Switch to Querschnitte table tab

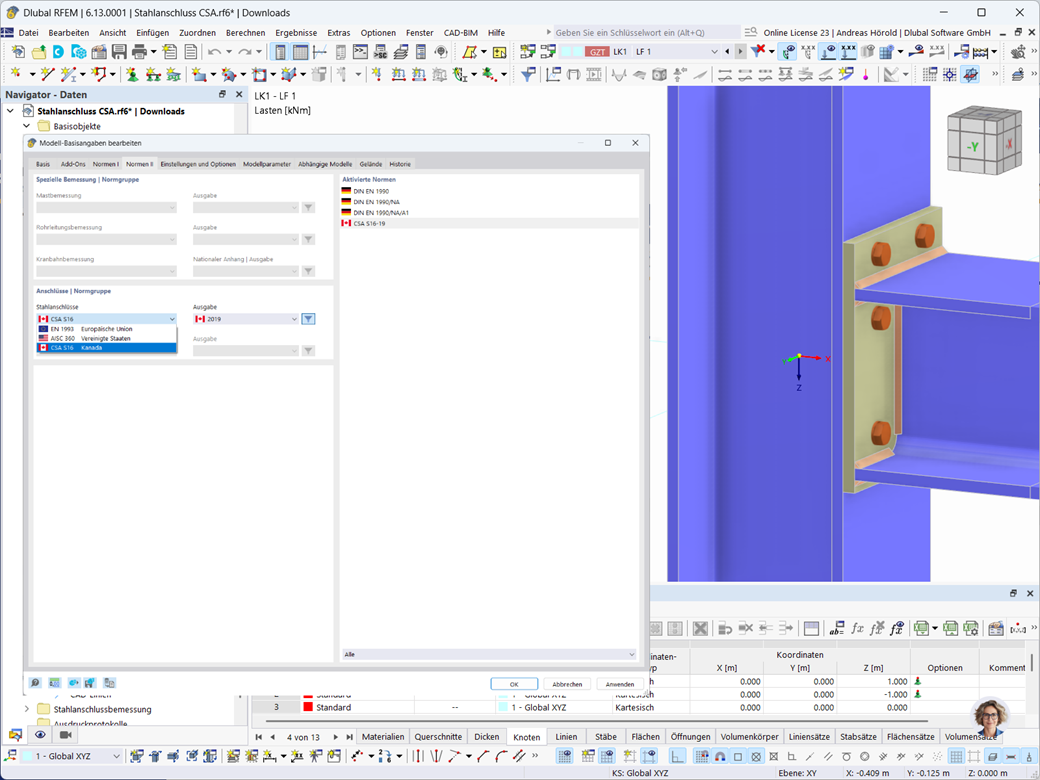pos(438,737)
